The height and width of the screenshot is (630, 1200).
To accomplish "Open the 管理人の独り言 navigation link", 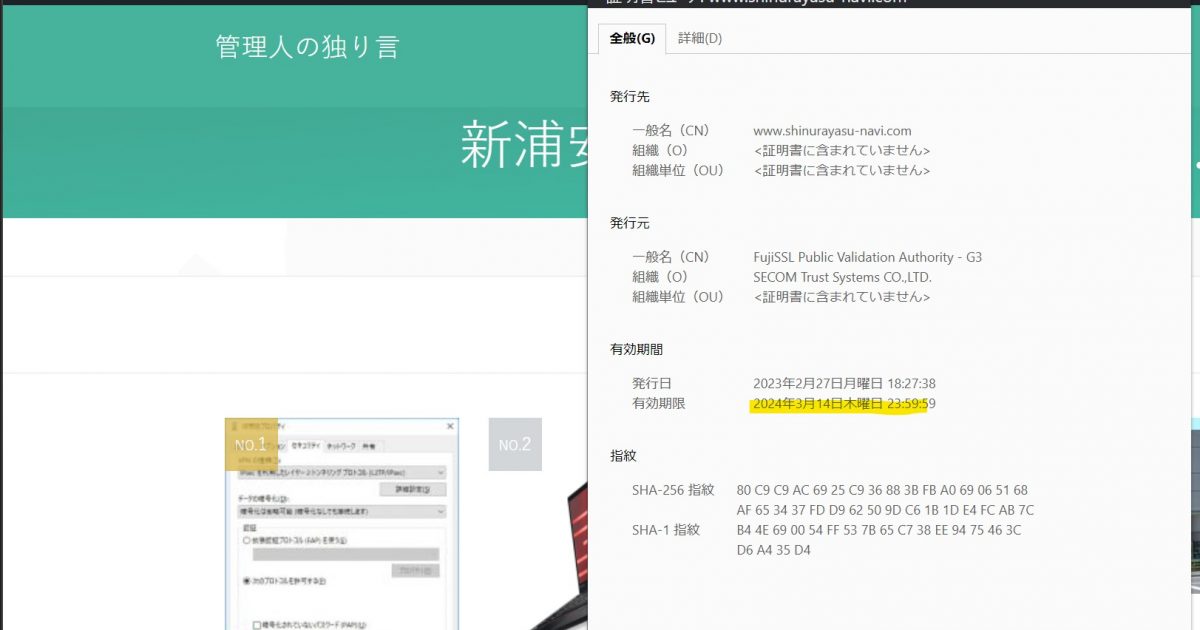I will [307, 47].
